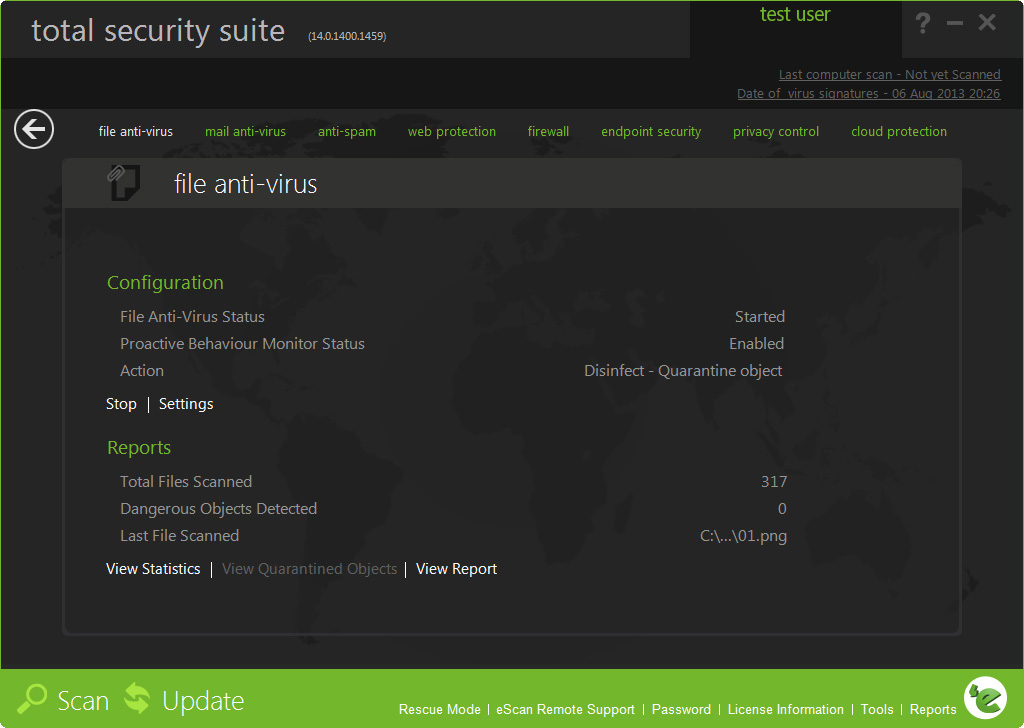Launch eScan Remote Support
This screenshot has width=1024, height=728.
[566, 710]
